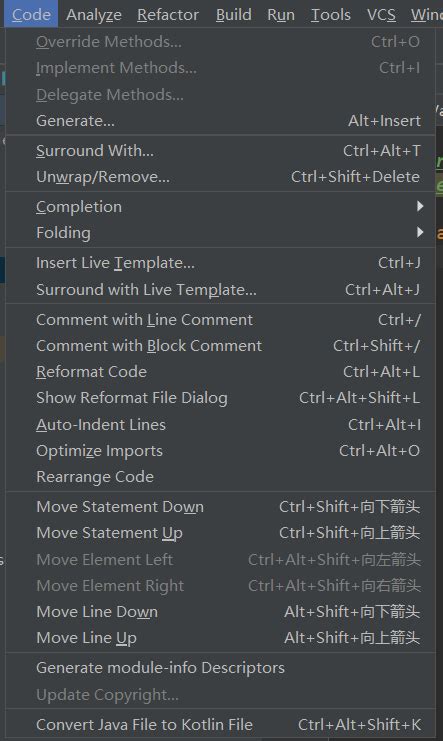Viewport: 443px width, 741px height.
Task: Expand the Folding submenu
Action: coord(220,233)
